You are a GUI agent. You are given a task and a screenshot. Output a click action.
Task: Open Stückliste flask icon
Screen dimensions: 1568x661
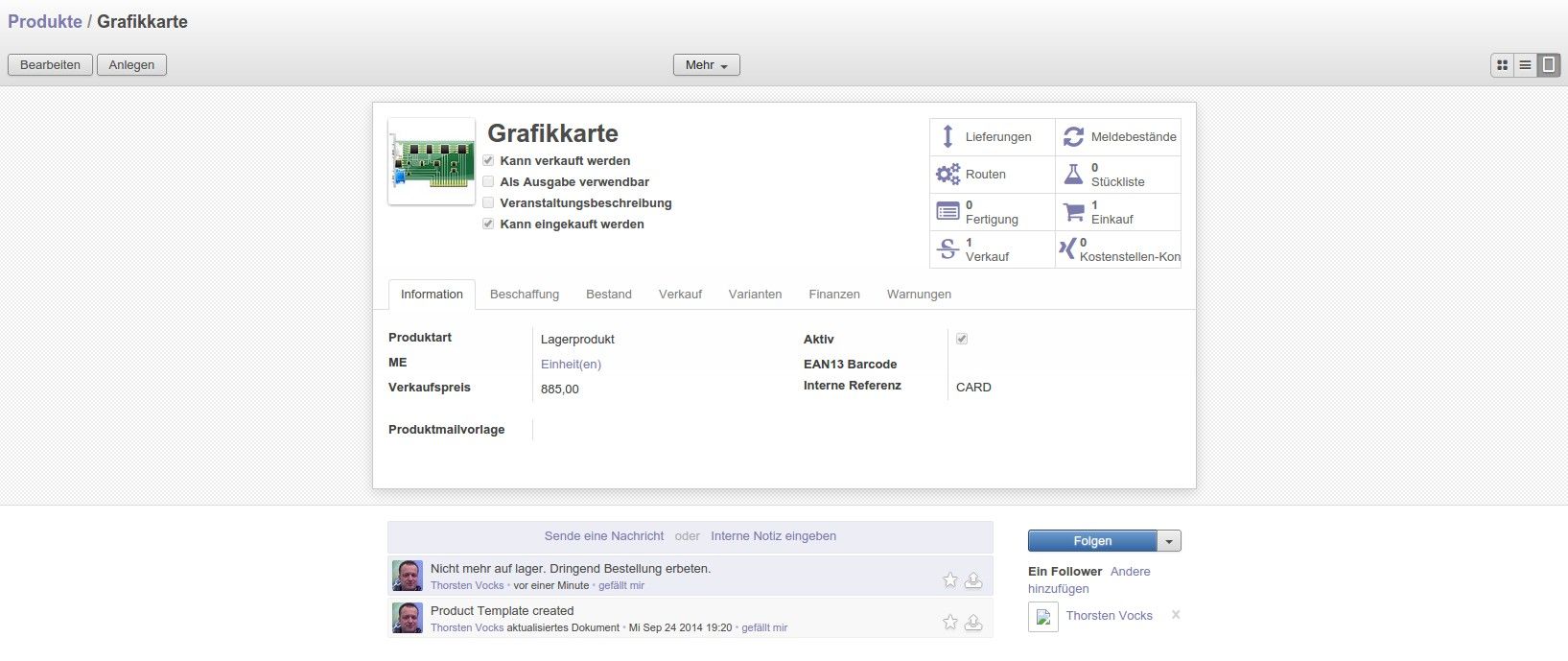1073,175
